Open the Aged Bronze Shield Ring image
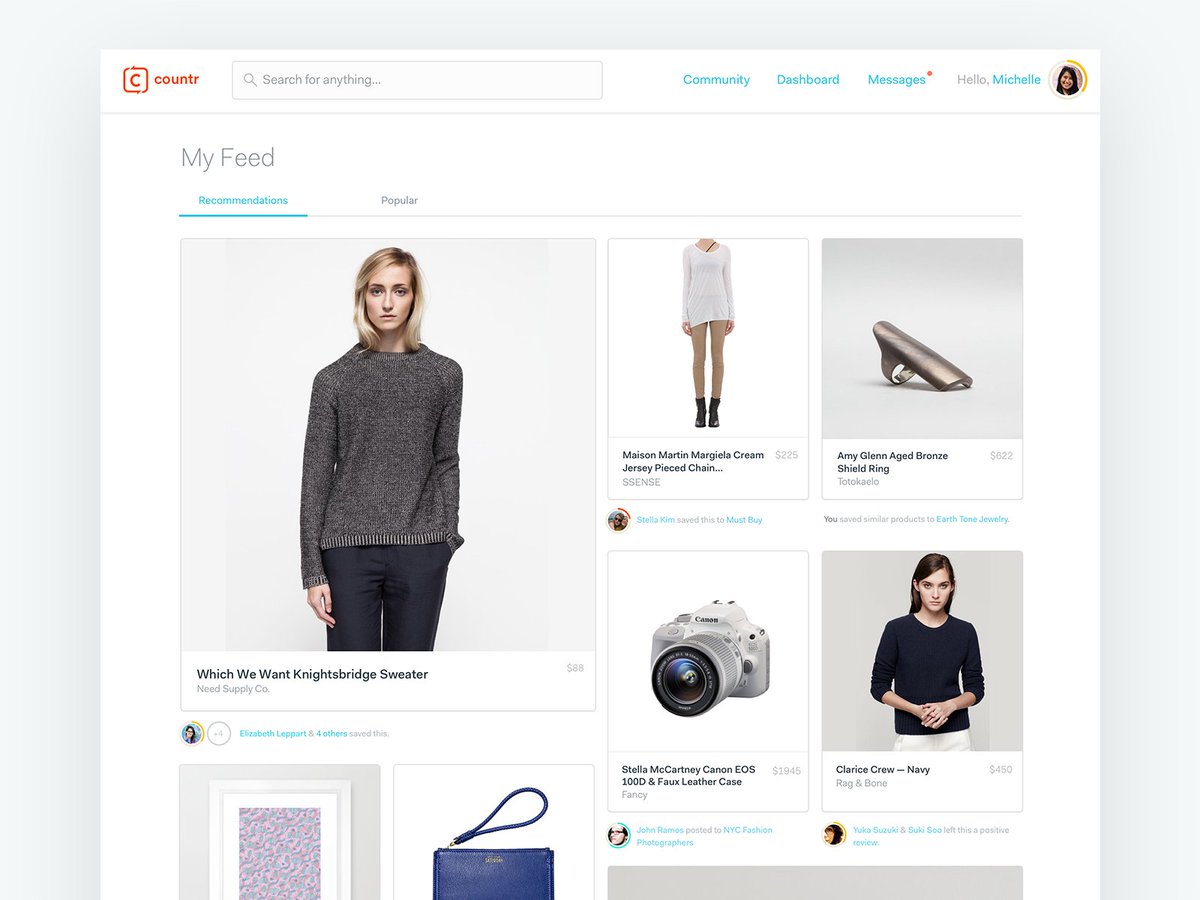Screen dimensions: 1200x900 pos(922,338)
